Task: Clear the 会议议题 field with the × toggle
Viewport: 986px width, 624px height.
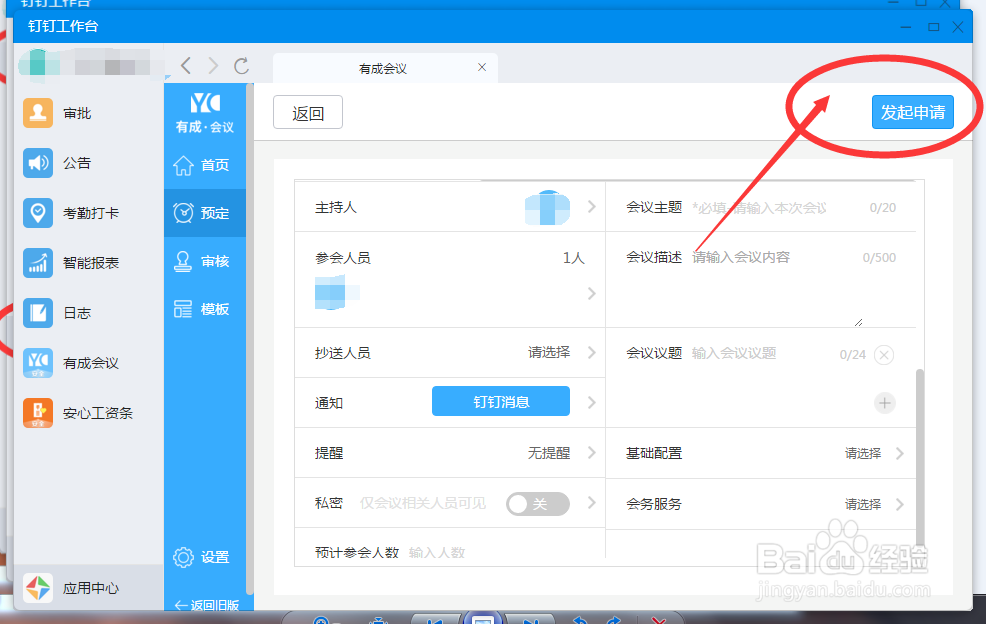Action: tap(885, 355)
